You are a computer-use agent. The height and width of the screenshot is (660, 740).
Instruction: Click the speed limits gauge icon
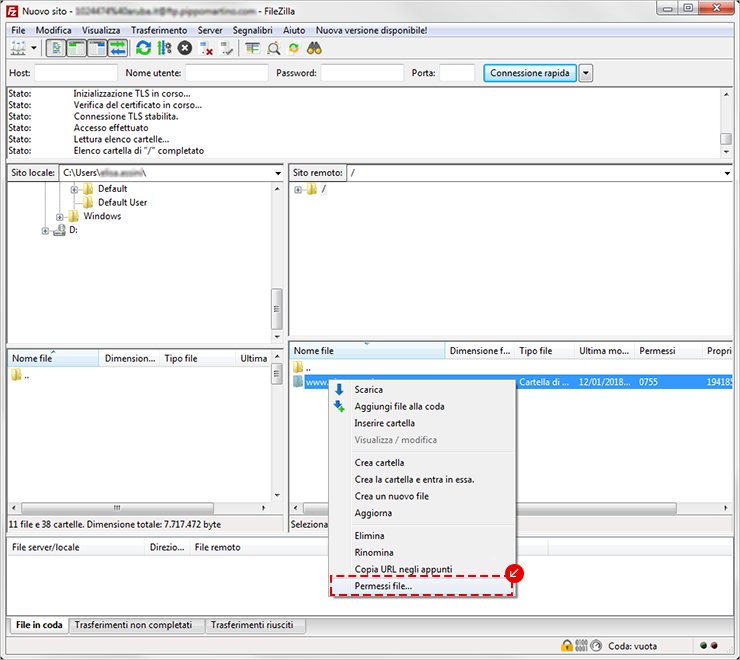point(597,645)
